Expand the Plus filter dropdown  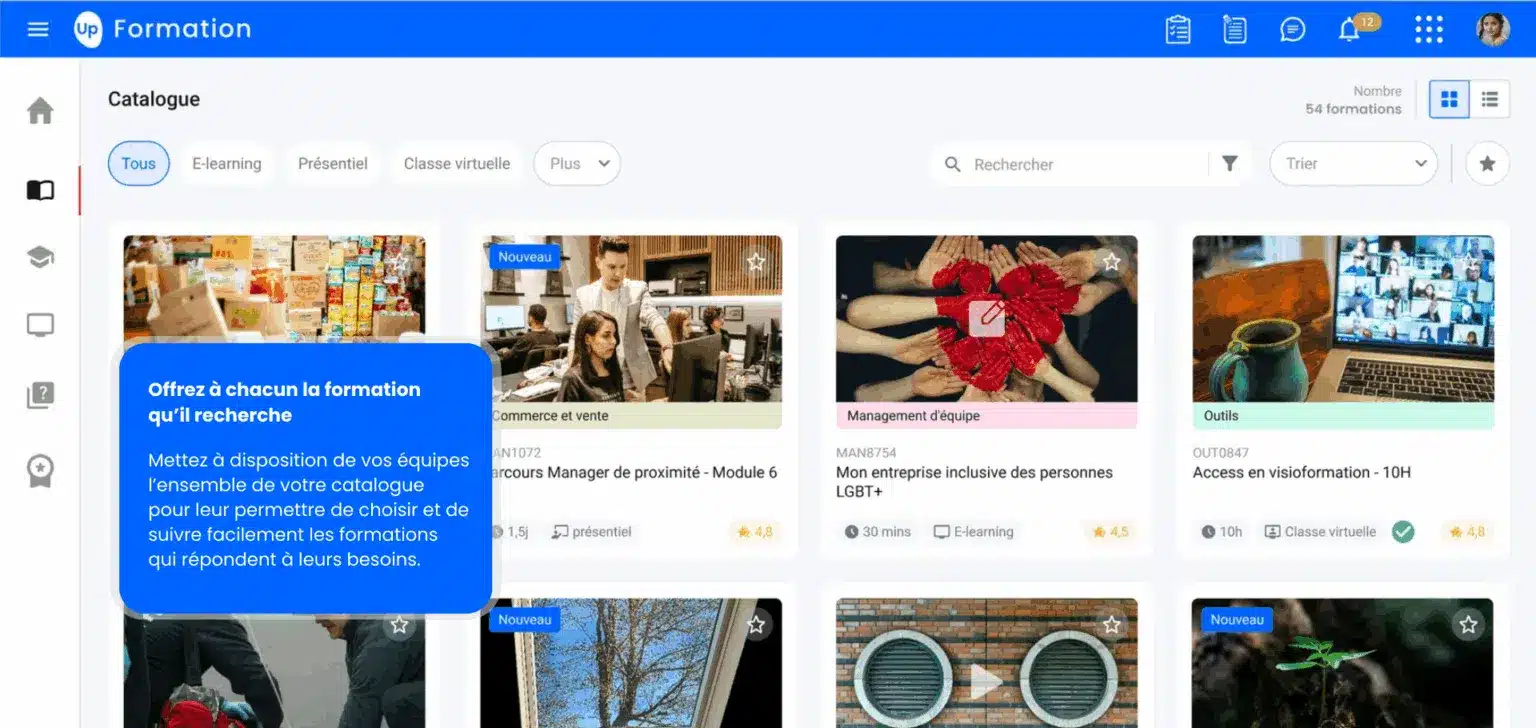tap(577, 164)
